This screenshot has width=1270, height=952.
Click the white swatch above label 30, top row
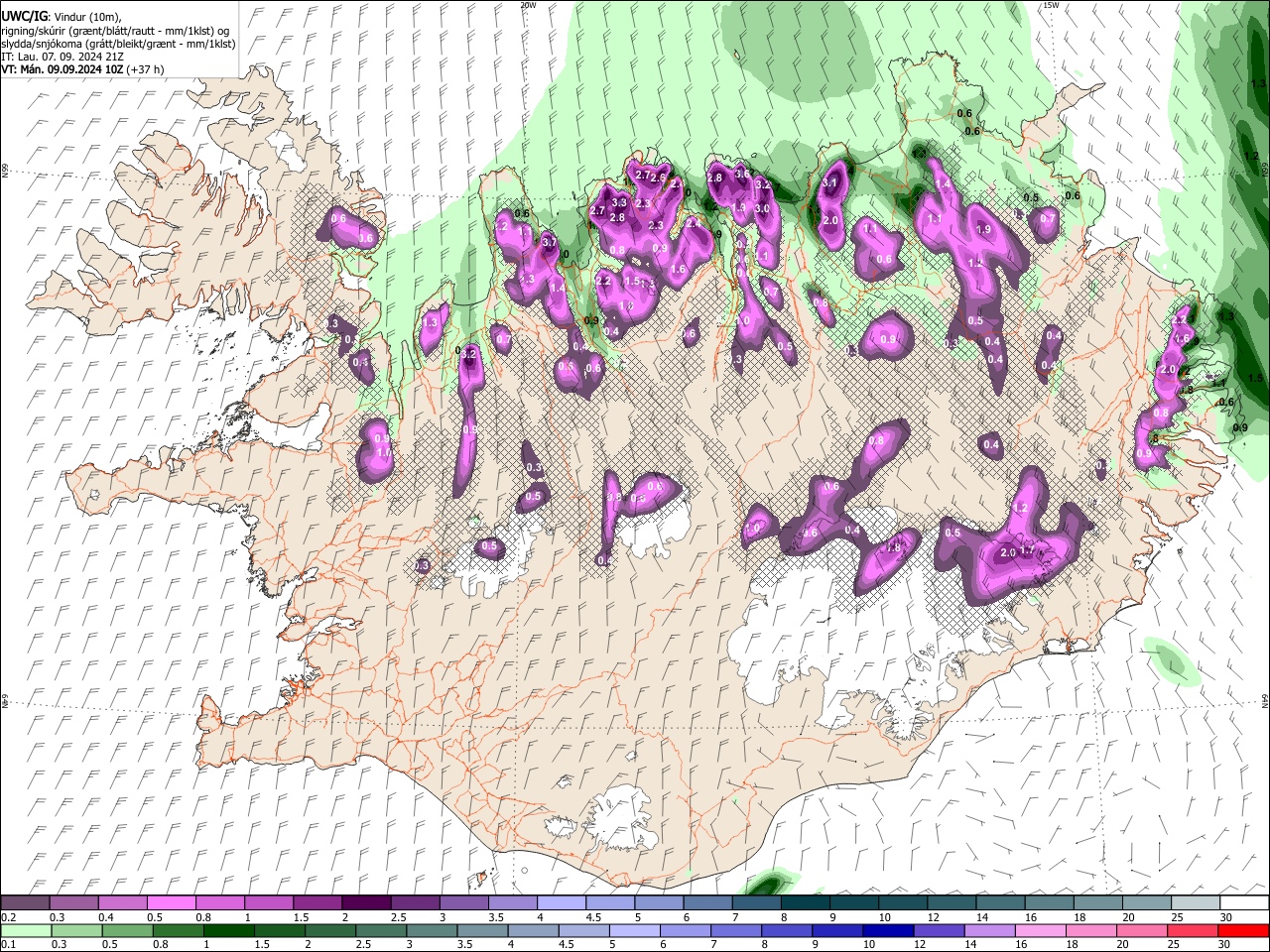[x=1244, y=902]
